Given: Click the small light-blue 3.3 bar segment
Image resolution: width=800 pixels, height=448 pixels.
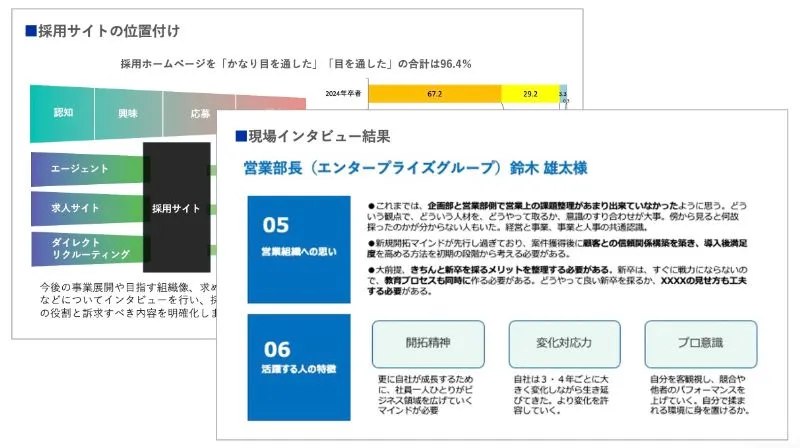Looking at the screenshot, I should 563,94.
